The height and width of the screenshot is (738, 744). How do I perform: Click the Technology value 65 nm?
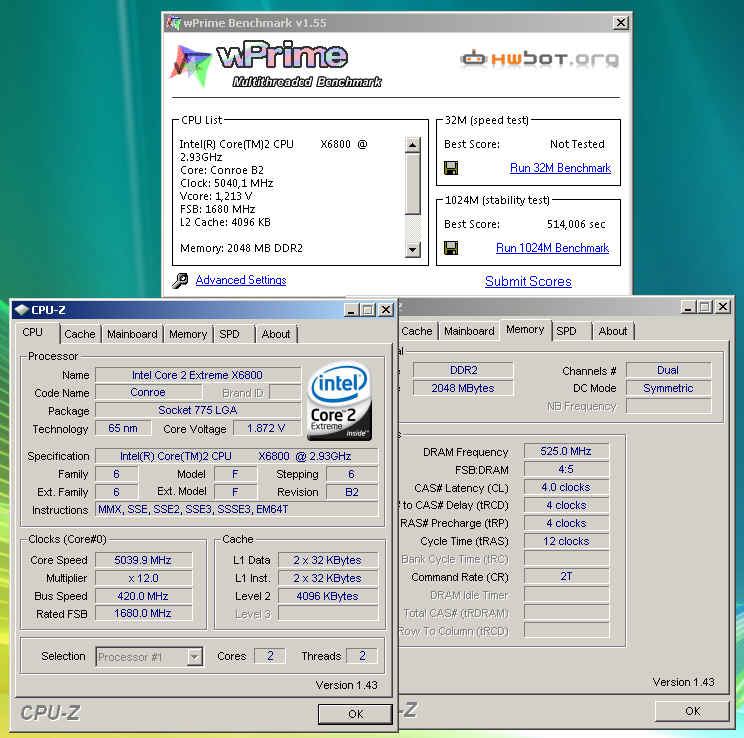coord(123,428)
